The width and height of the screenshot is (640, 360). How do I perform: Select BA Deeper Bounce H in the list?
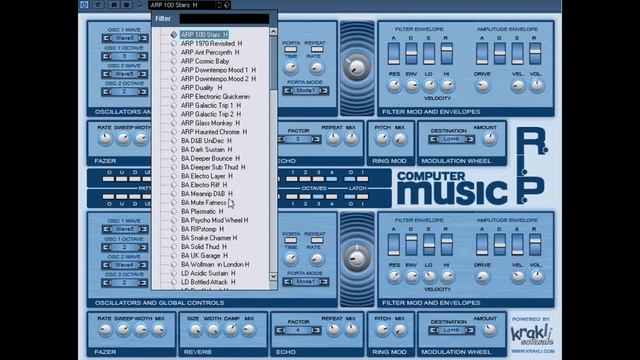[210, 158]
